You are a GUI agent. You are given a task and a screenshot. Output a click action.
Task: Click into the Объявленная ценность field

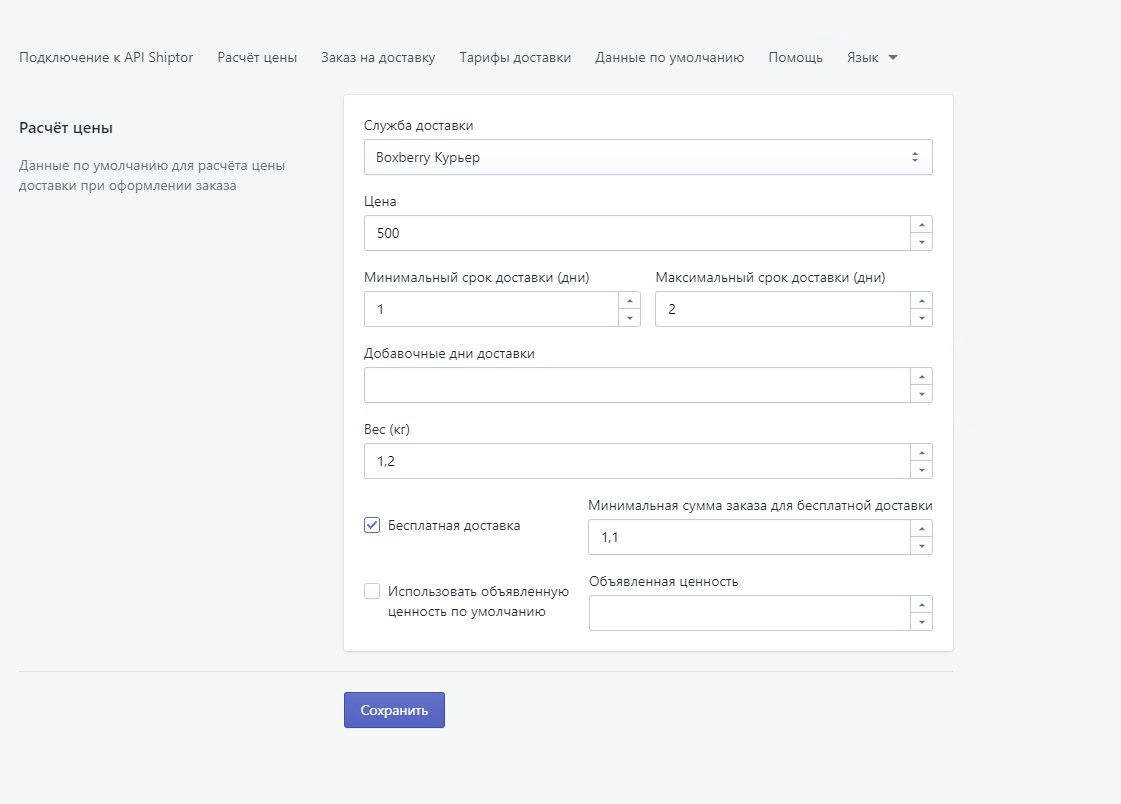tap(748, 613)
